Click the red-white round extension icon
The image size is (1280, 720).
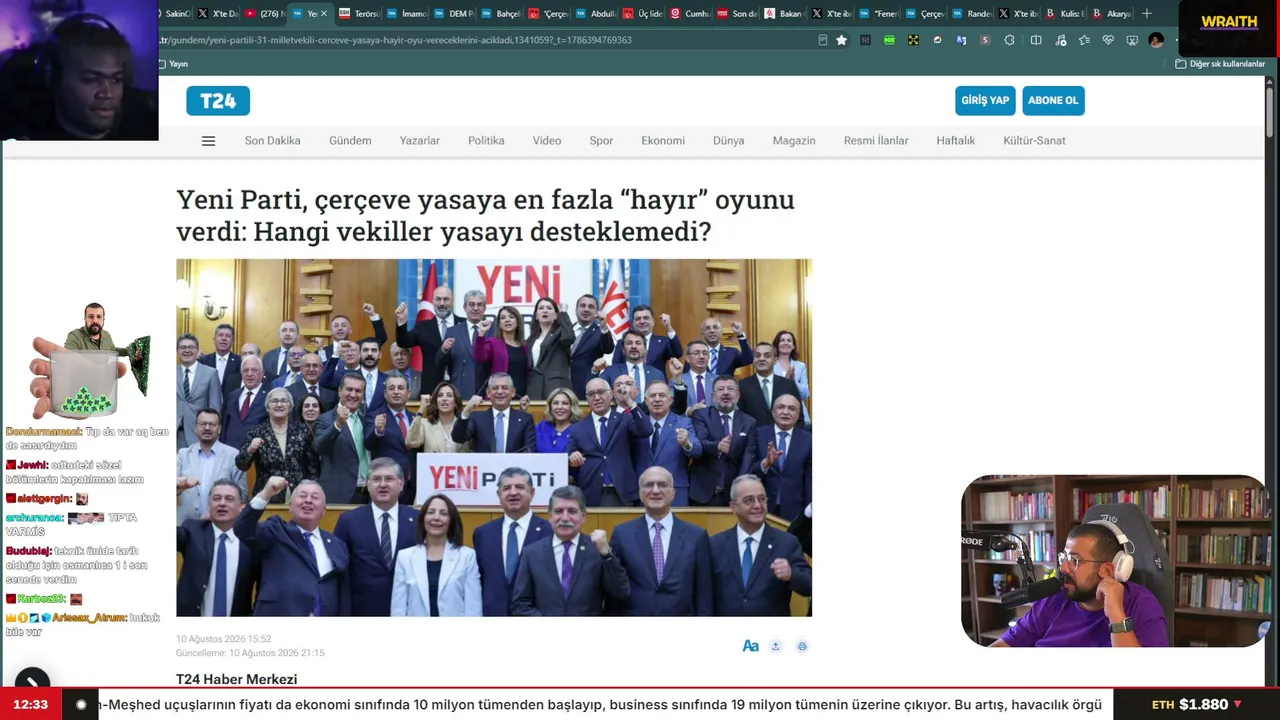(937, 40)
